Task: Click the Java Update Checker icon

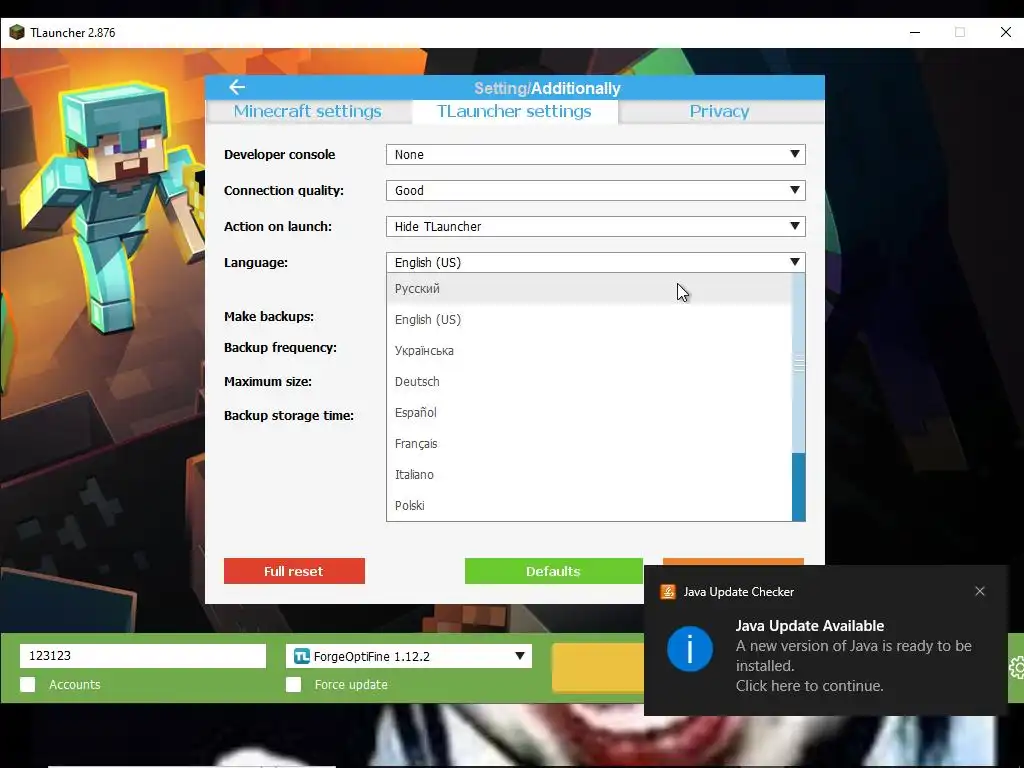Action: click(667, 592)
